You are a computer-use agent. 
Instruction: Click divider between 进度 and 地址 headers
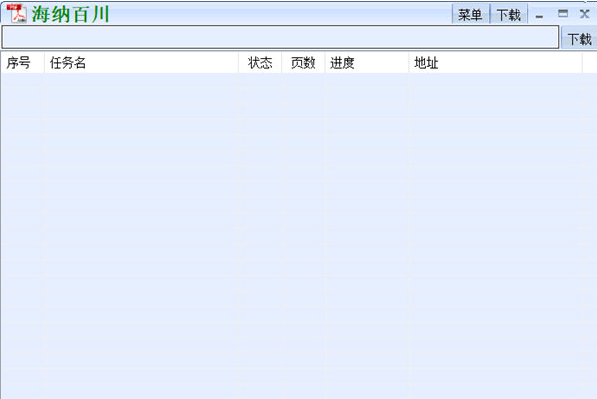tap(409, 62)
